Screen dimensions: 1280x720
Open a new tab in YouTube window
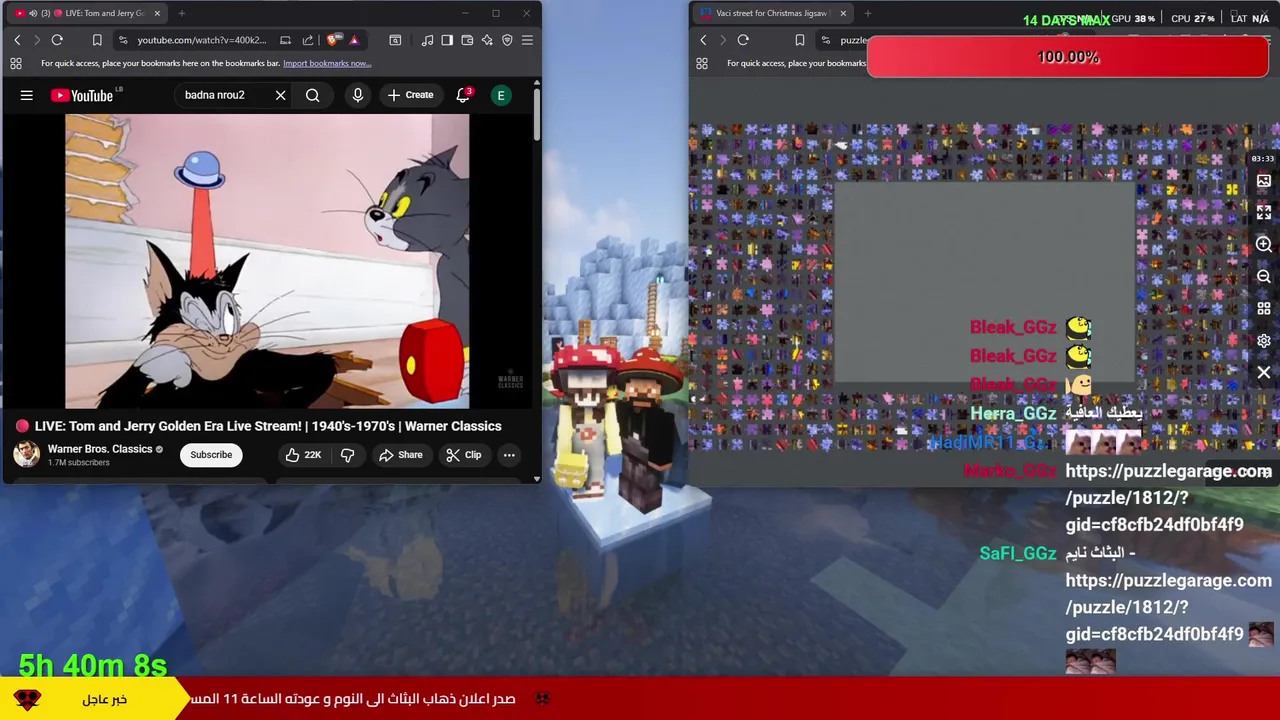182,13
